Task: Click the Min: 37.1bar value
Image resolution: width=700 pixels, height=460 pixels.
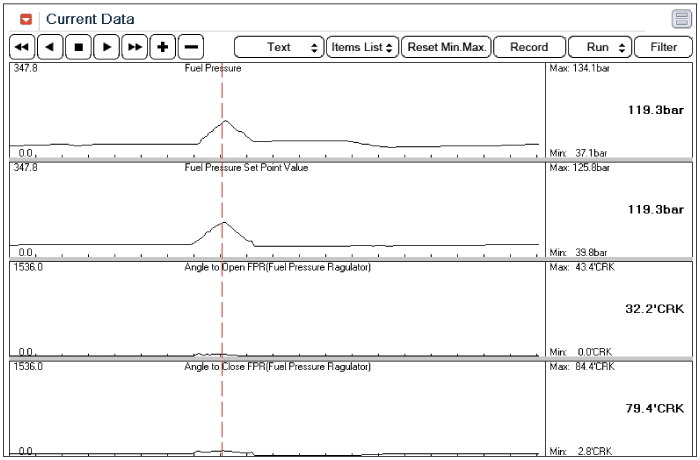Action: coord(578,153)
